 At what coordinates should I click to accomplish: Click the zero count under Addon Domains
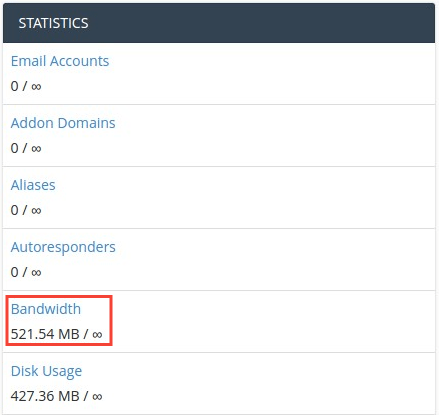(15, 148)
